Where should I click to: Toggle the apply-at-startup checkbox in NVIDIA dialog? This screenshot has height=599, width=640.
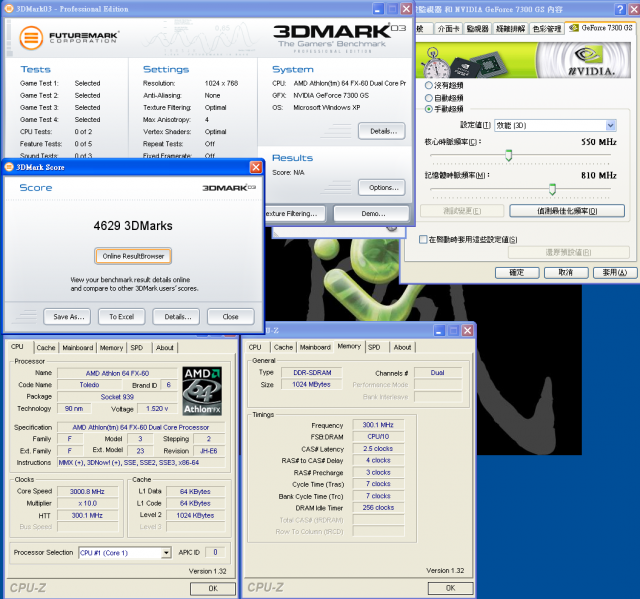tap(423, 239)
